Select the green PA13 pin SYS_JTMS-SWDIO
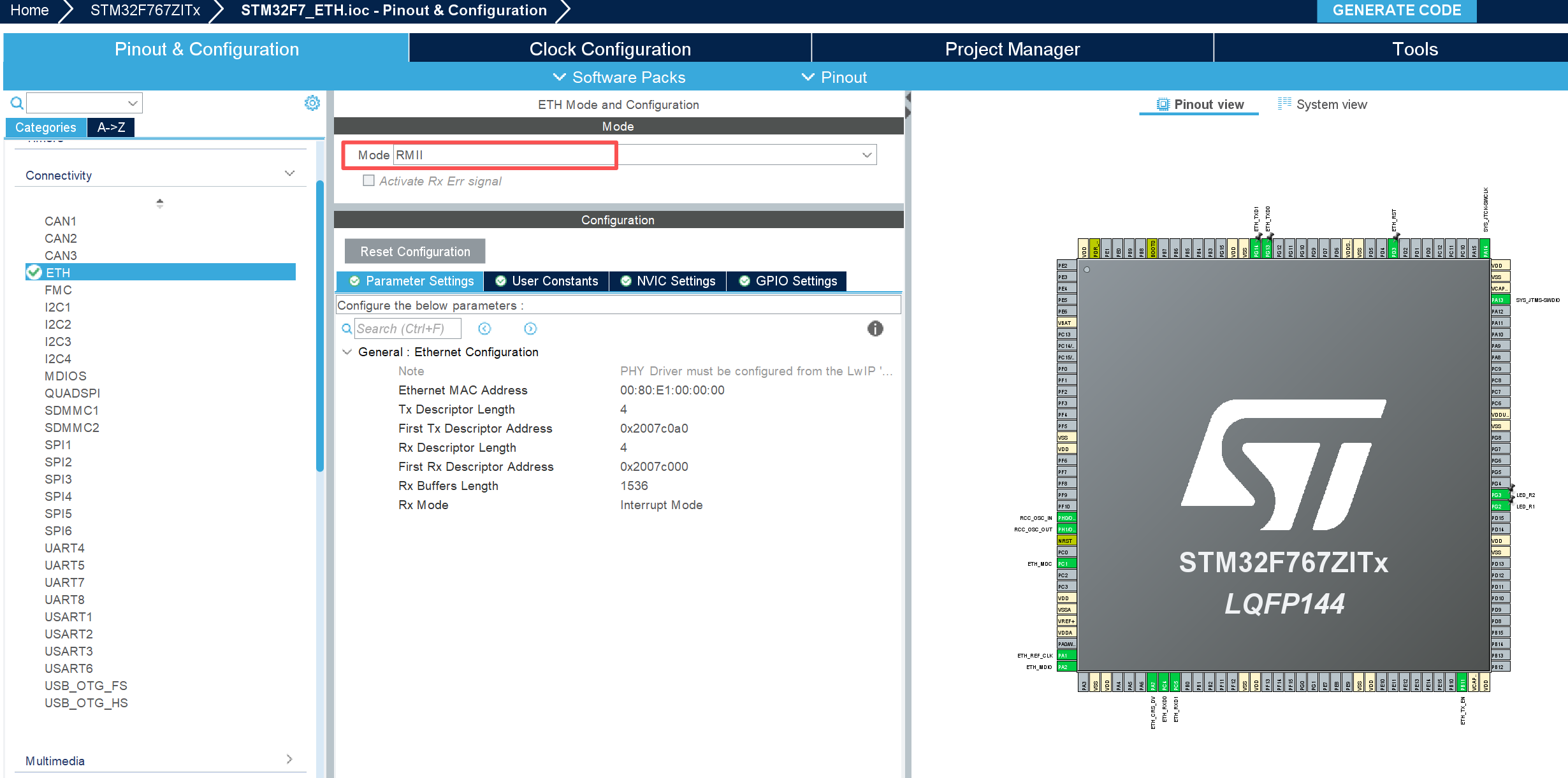Screen dimensions: 1568x778 [x=1500, y=300]
